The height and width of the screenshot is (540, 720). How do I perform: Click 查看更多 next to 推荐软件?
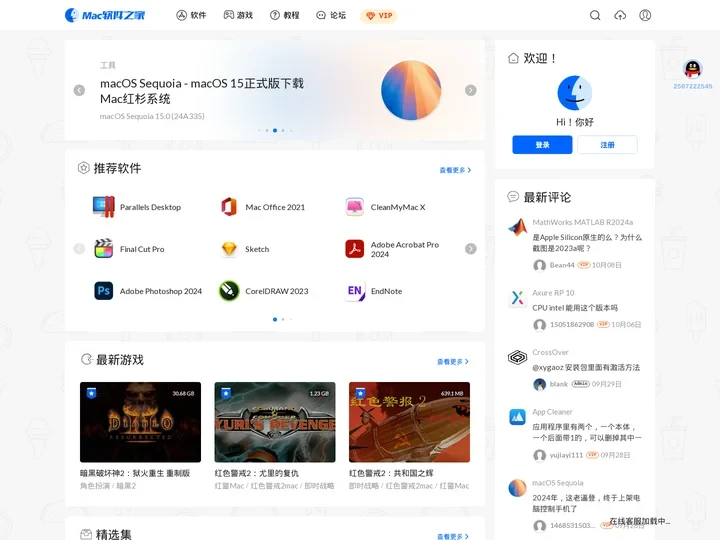(455, 170)
